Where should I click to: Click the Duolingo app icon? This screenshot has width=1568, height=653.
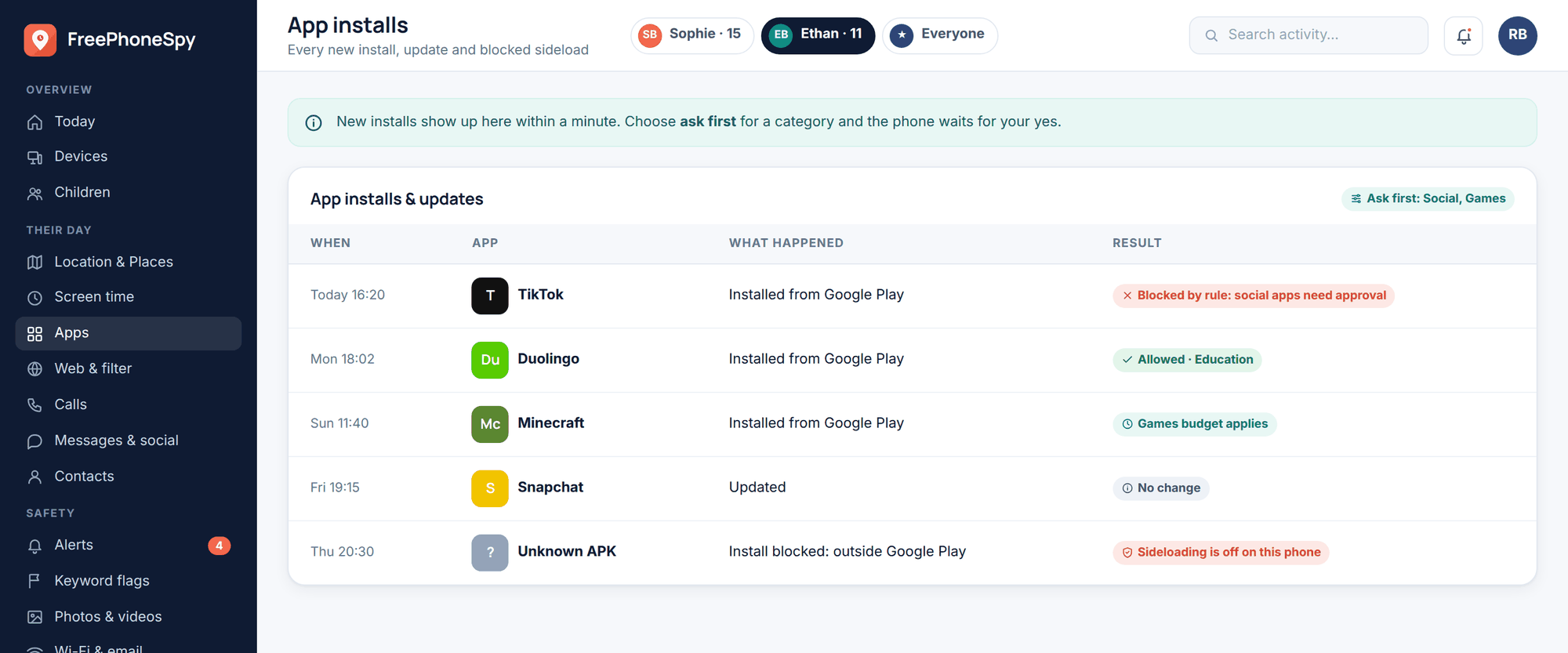click(490, 360)
